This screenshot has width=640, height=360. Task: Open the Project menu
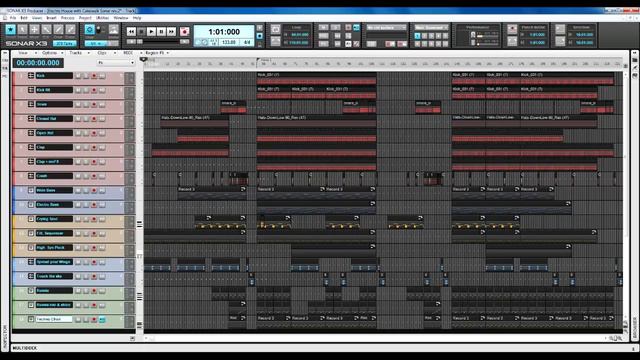tap(85, 18)
